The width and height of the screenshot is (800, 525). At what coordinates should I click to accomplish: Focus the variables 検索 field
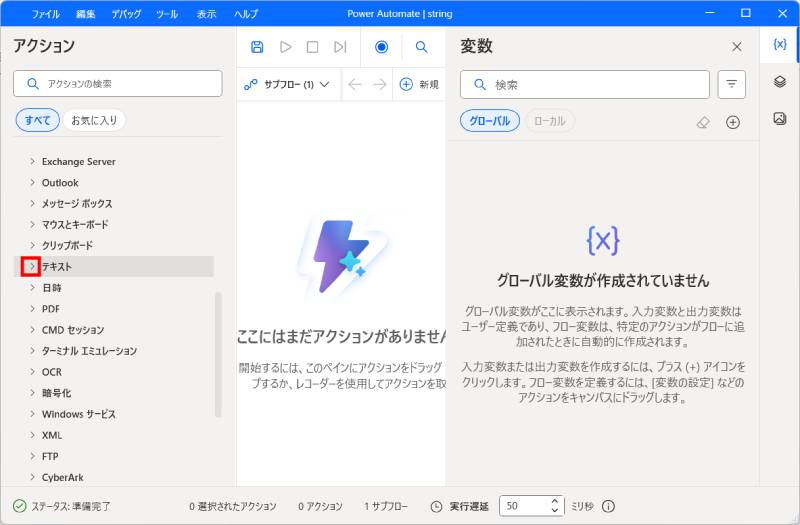(585, 84)
